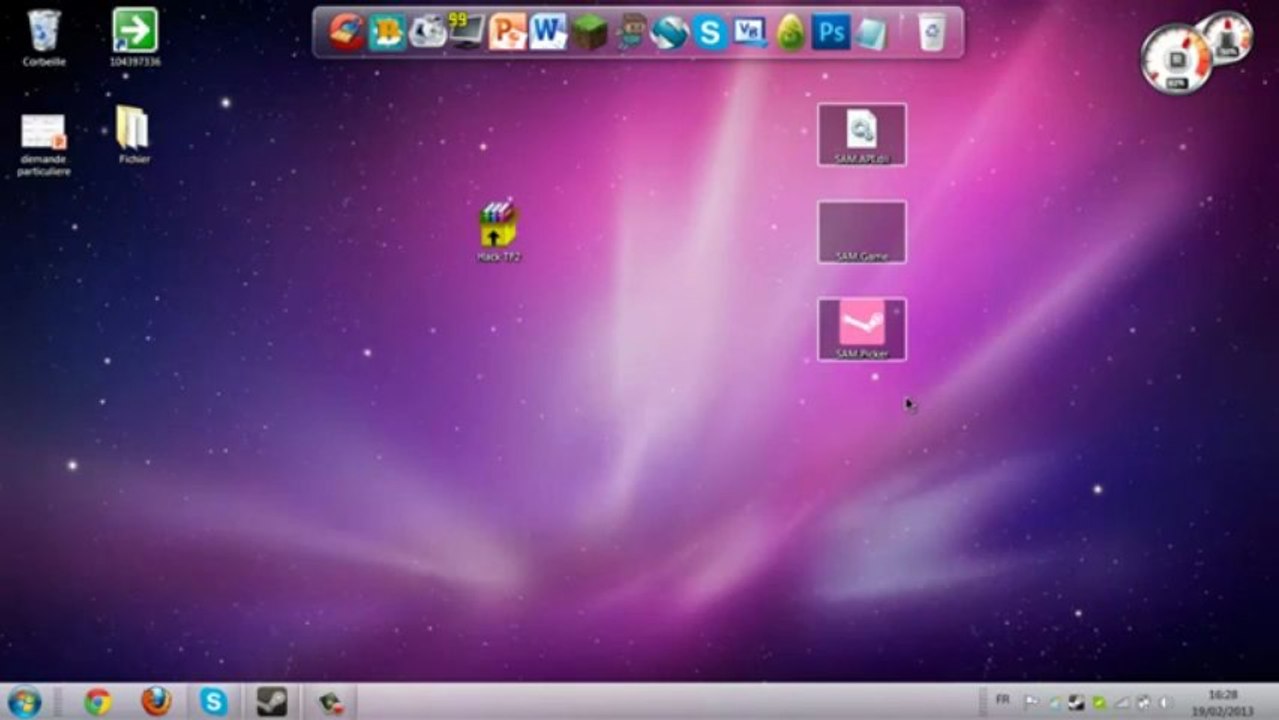1279x720 pixels.
Task: Select the demande particuliere file
Action: [43, 145]
